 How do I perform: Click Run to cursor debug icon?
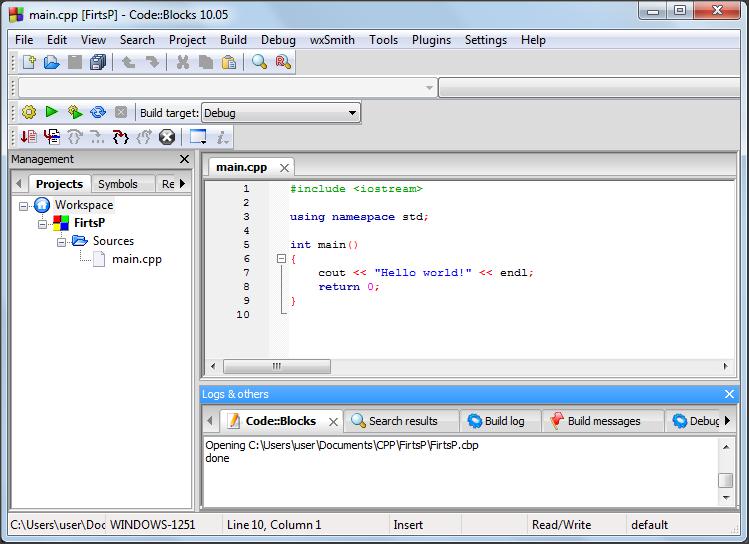(x=52, y=137)
